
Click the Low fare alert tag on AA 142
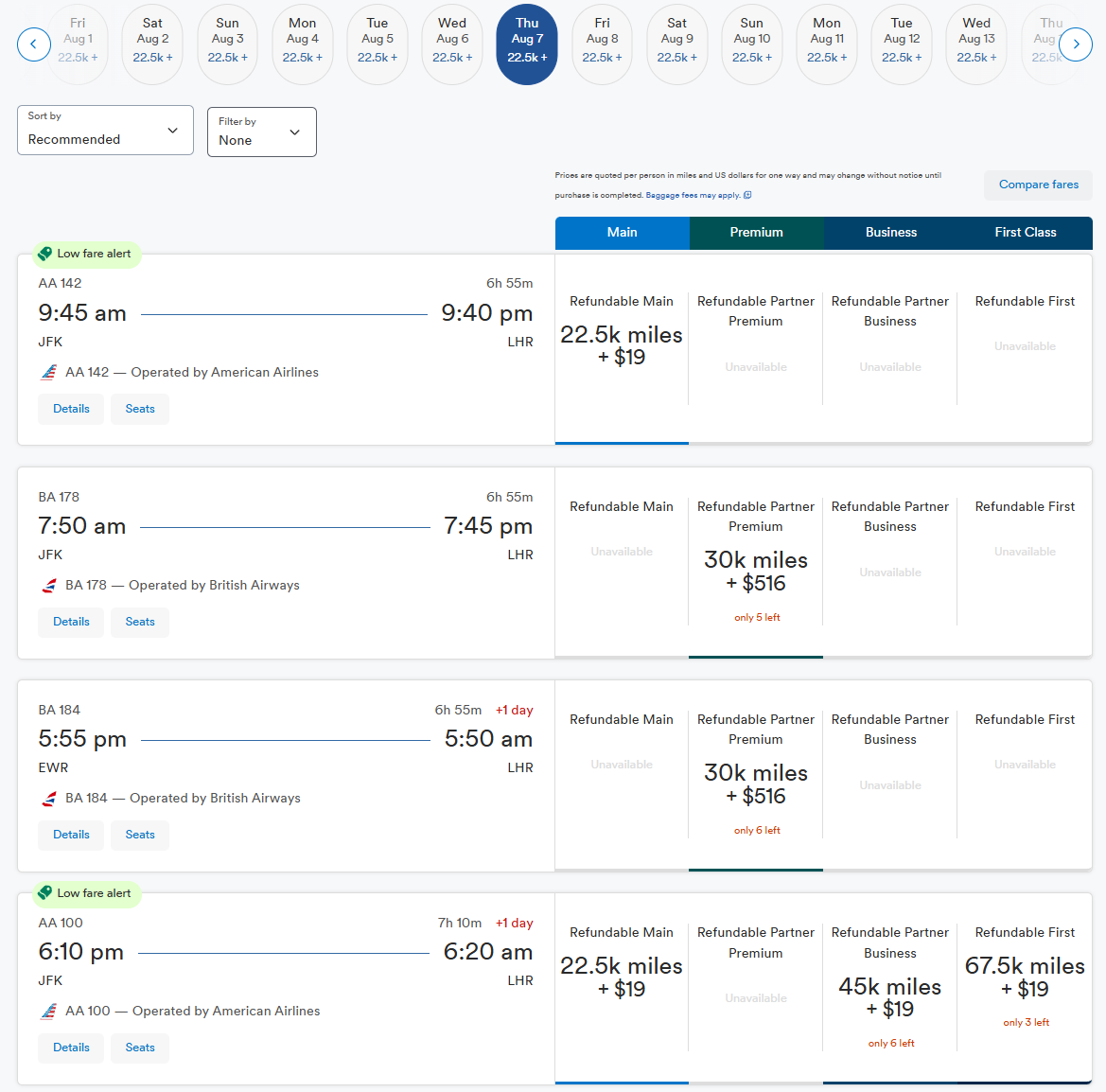[87, 254]
